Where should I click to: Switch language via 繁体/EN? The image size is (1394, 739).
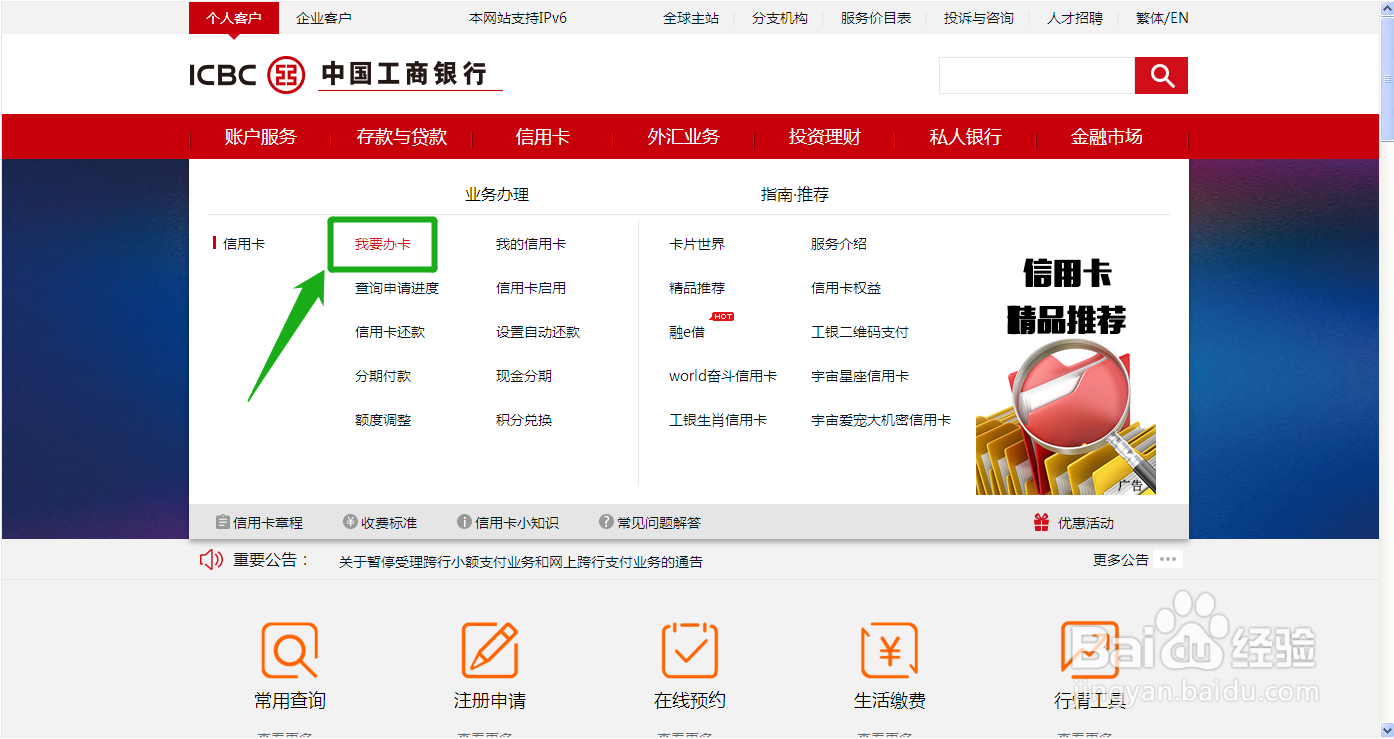point(1162,18)
